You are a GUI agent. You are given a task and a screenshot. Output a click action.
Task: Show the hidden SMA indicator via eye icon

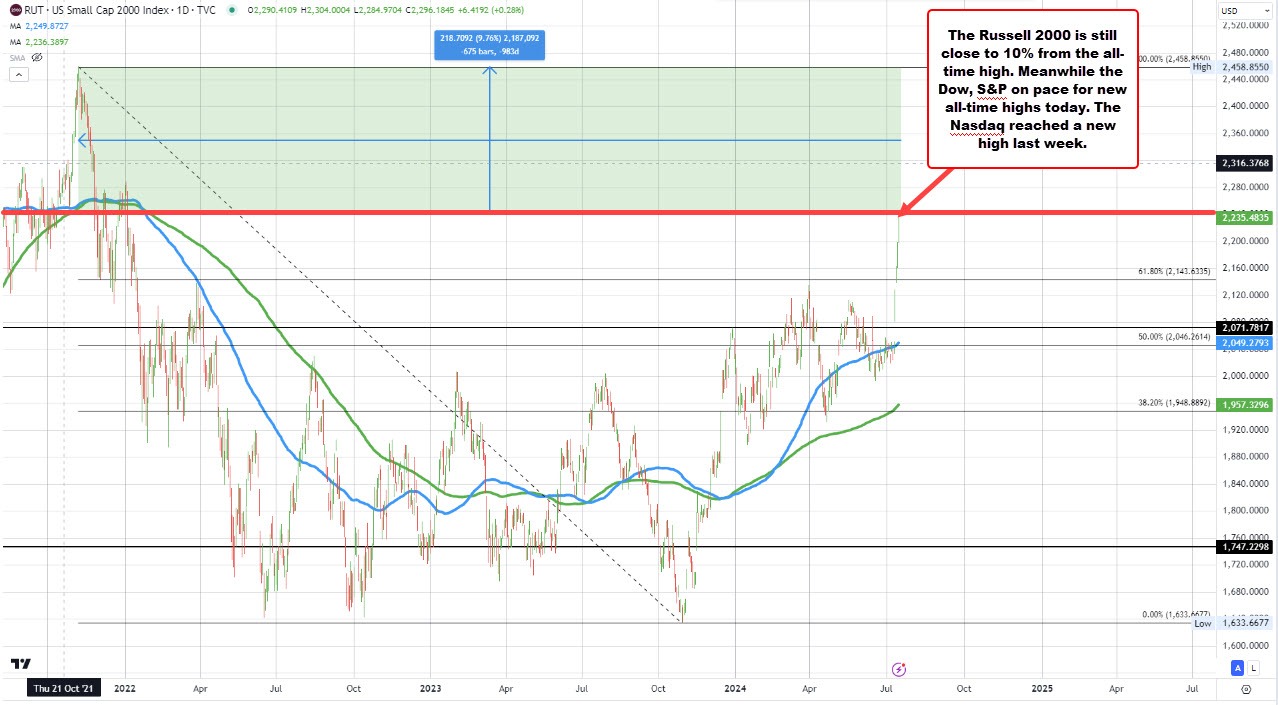pos(37,57)
